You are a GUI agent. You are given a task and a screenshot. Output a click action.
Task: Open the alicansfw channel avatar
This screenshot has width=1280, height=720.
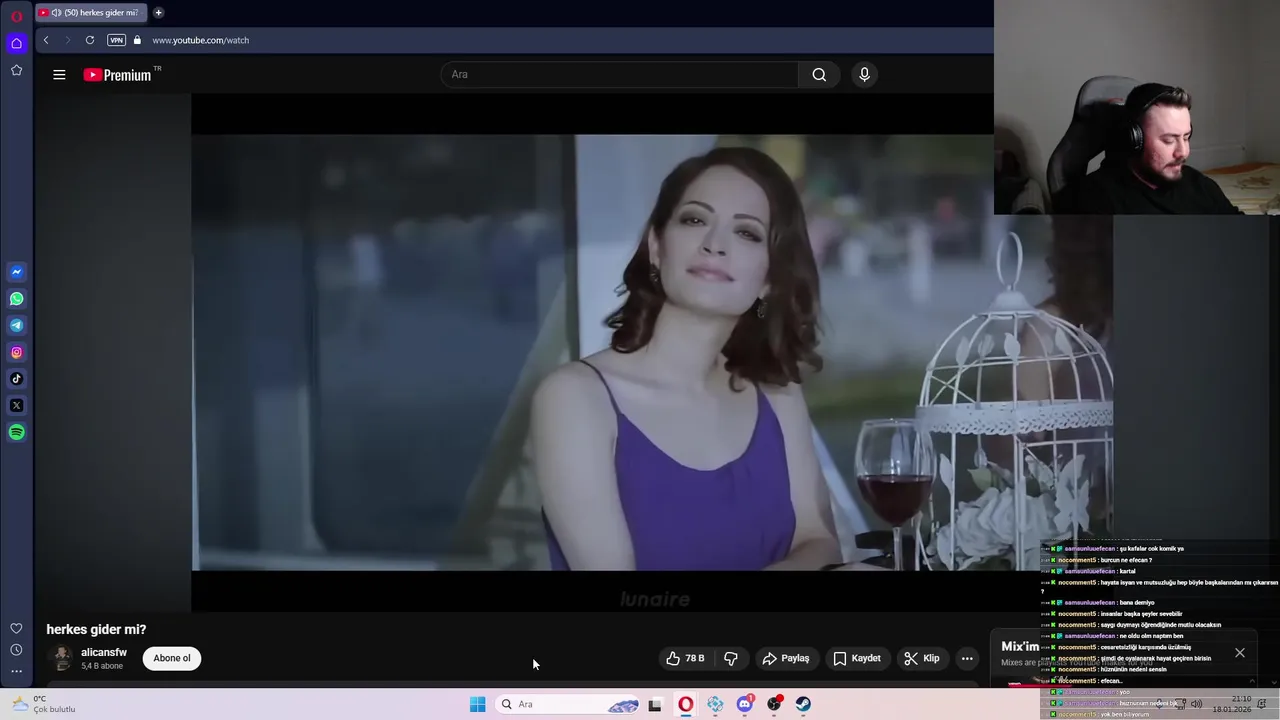[63, 658]
